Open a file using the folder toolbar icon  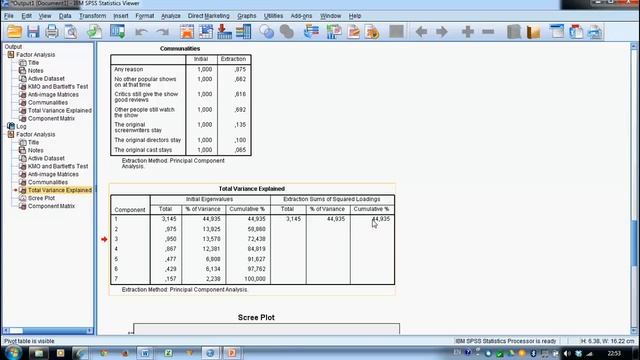[x=15, y=32]
